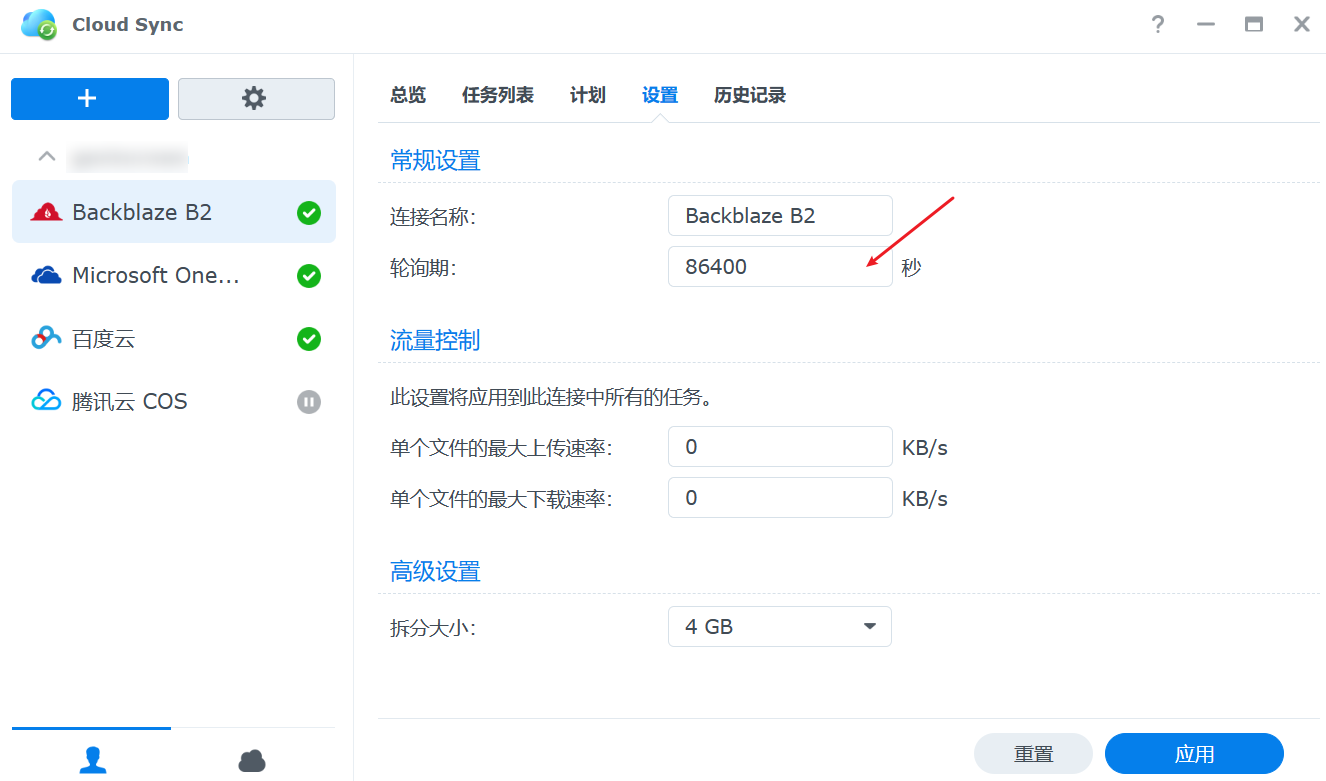Click the max upload rate field
1326x781 pixels.
(x=779, y=447)
